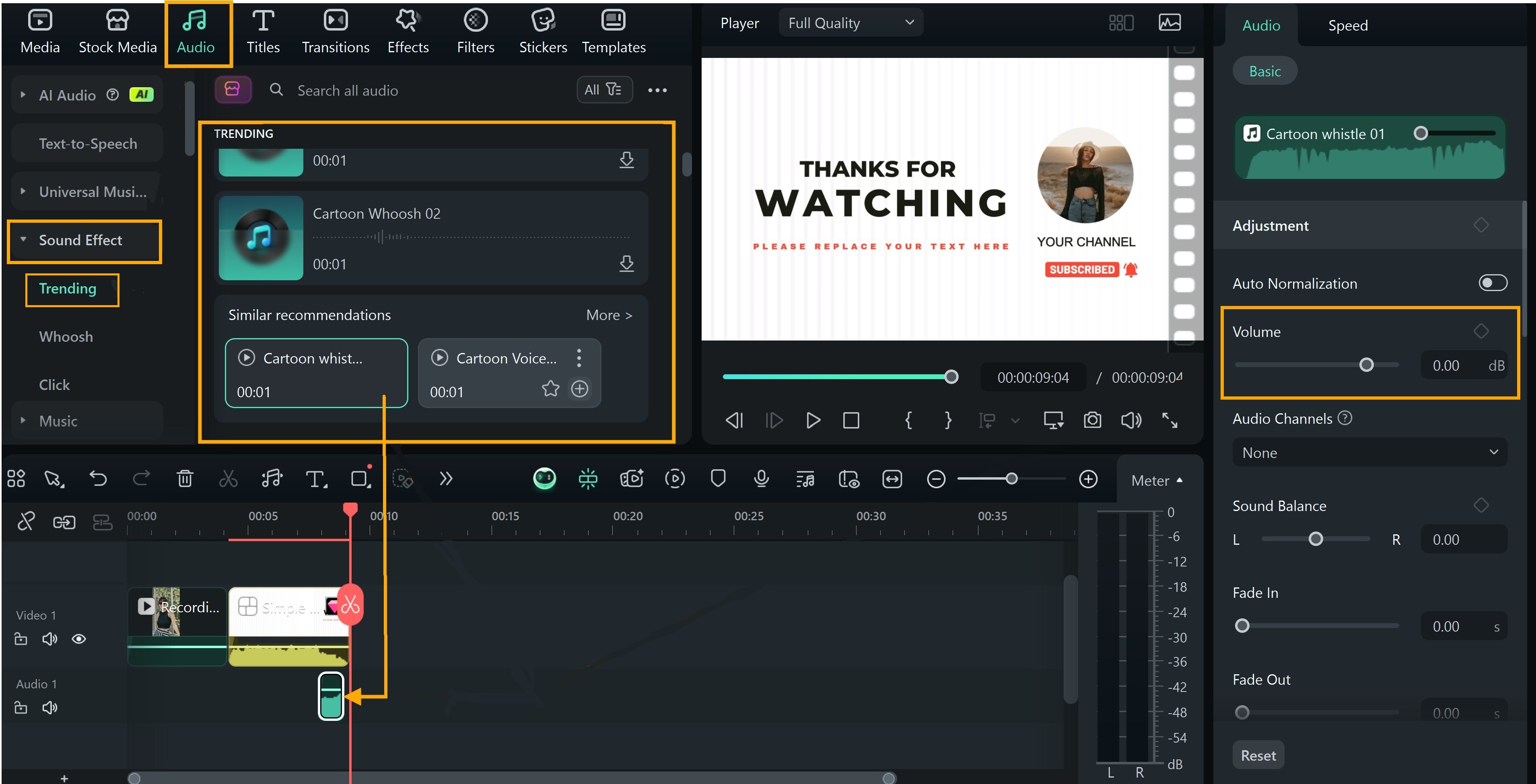Image resolution: width=1536 pixels, height=784 pixels.
Task: Play the Cartoon Voice preview
Action: point(439,357)
